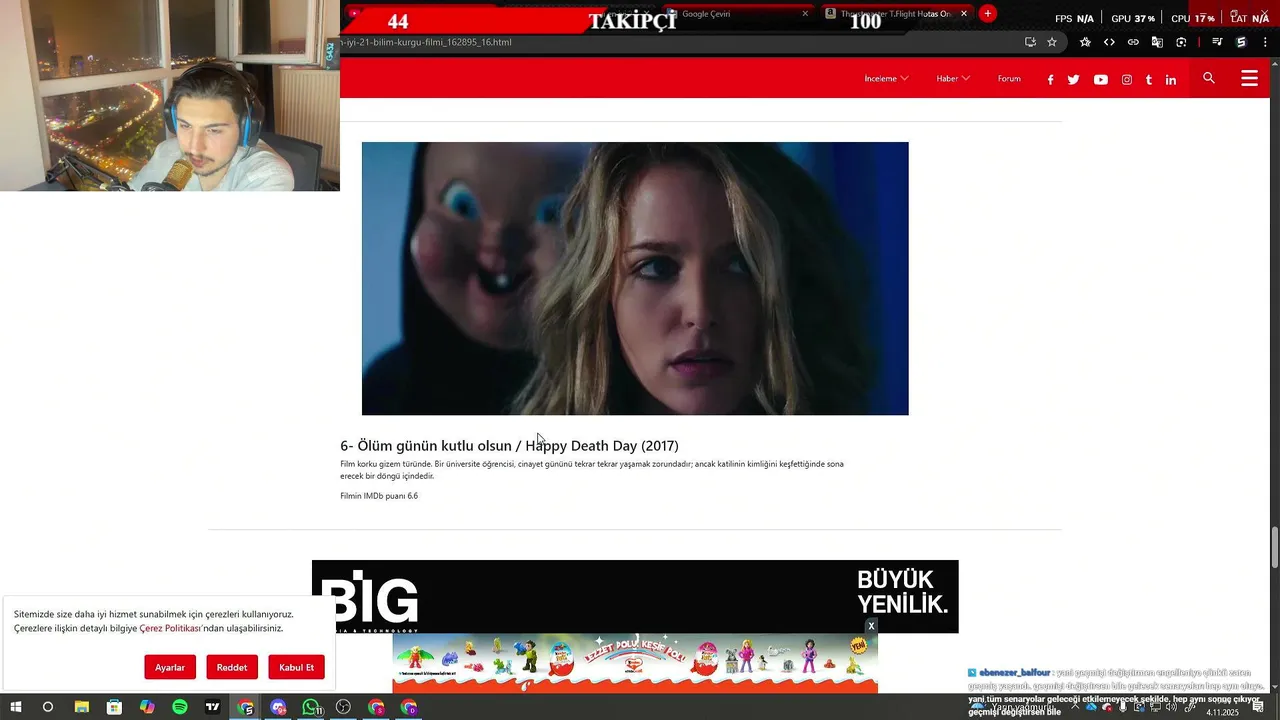Close the Thrustmaster T.Flight Hotas tab
Screen dimensions: 1280x720
click(x=964, y=14)
